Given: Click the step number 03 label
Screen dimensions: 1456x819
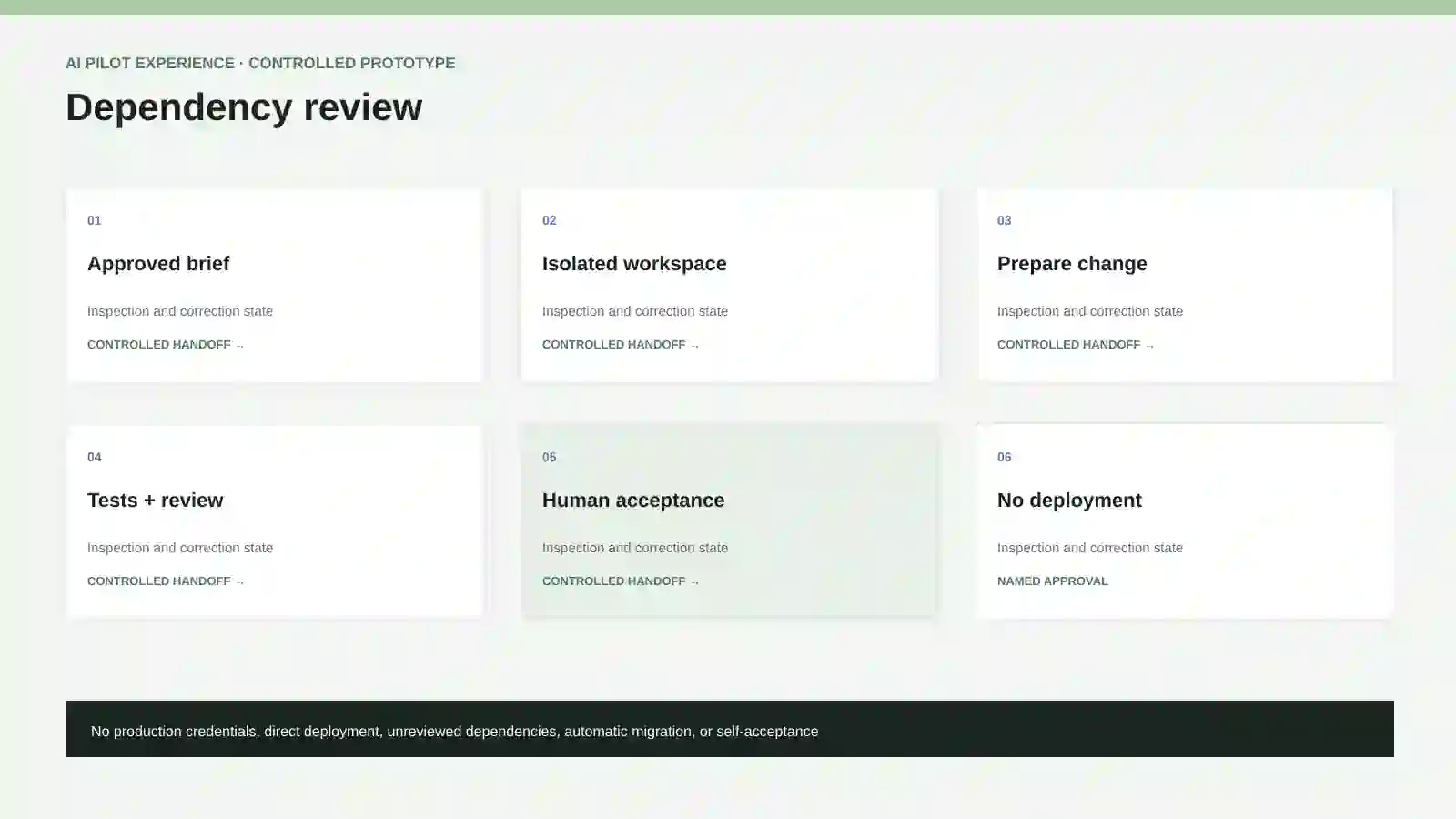Looking at the screenshot, I should (1005, 220).
